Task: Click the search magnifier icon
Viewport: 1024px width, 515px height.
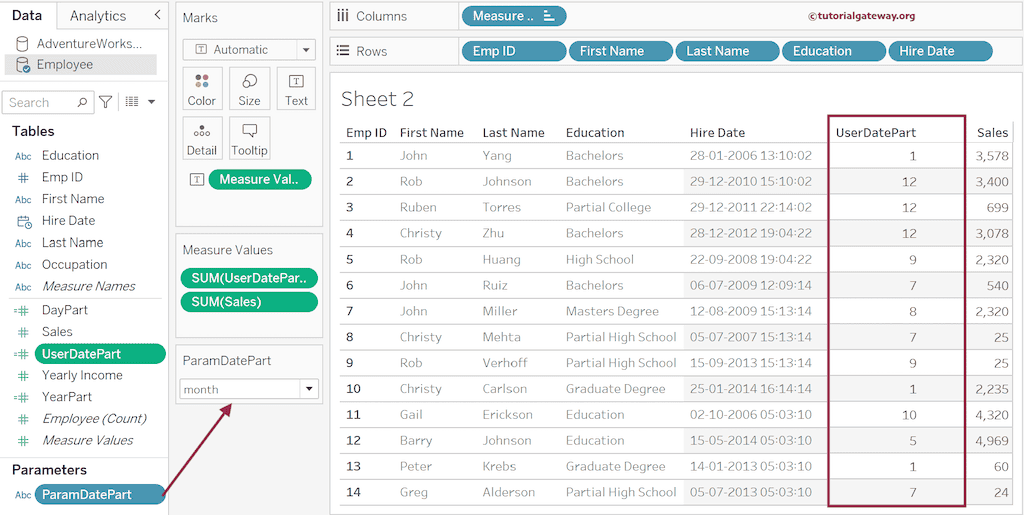Action: 81,102
